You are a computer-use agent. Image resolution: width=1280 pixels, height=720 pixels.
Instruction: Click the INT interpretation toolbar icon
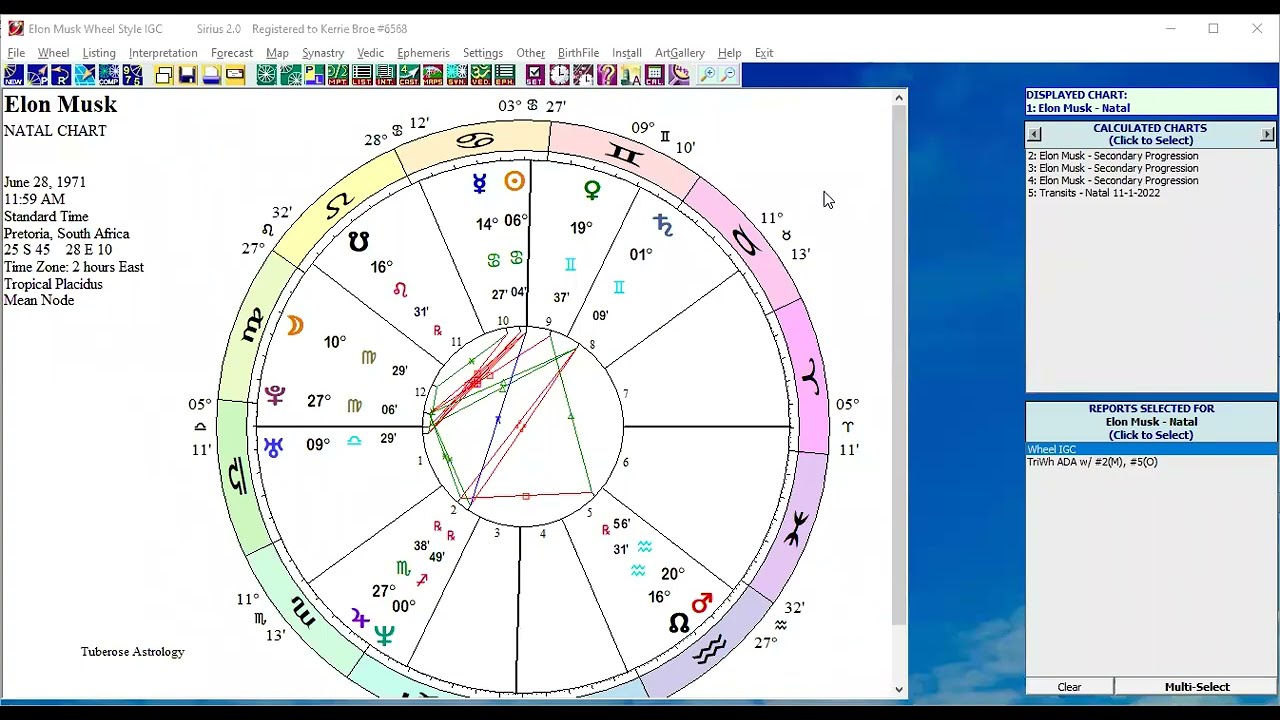click(x=386, y=74)
